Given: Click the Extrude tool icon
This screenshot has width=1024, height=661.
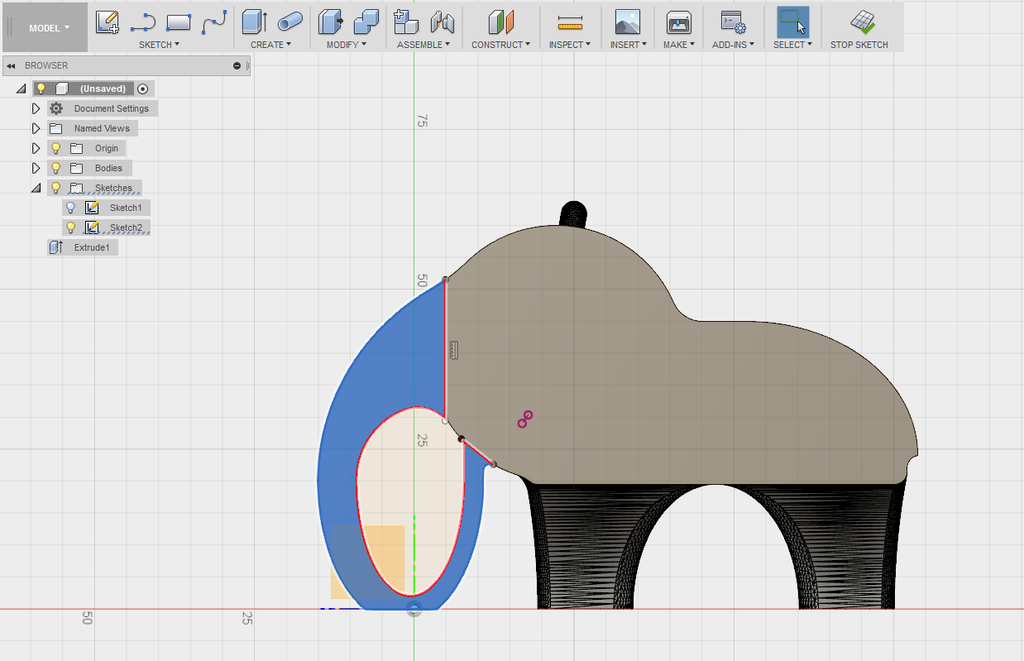Looking at the screenshot, I should point(254,21).
